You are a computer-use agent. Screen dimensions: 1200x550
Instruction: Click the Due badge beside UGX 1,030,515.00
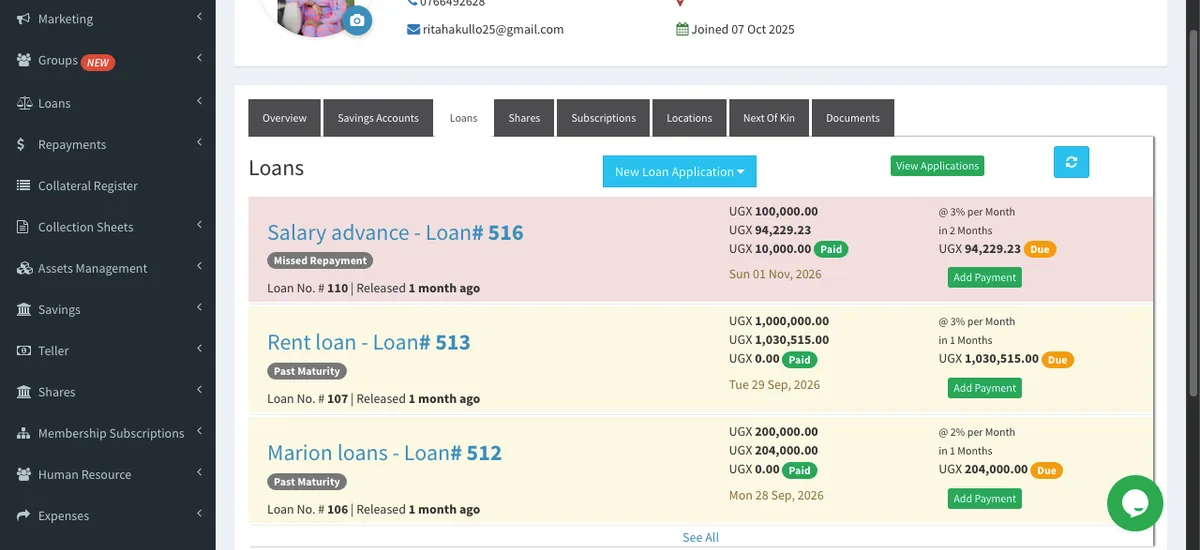1058,359
